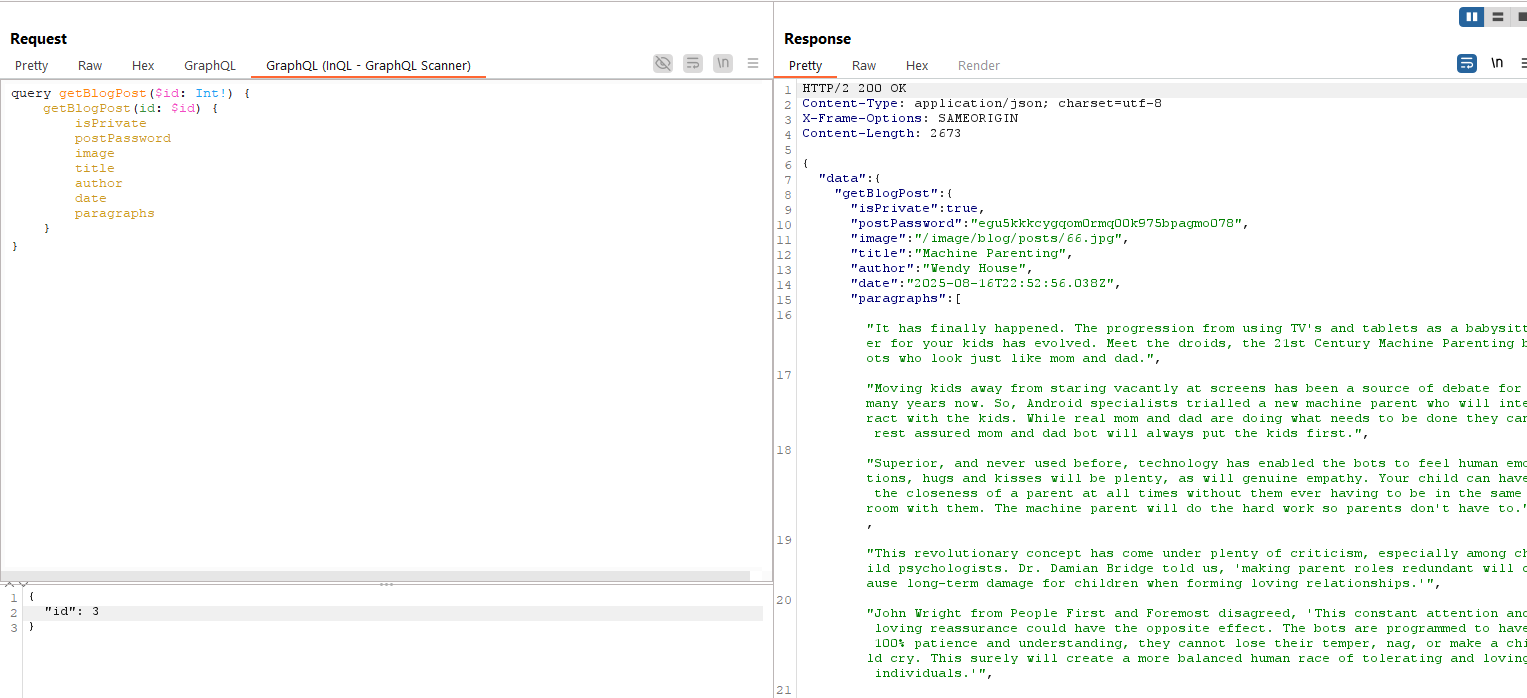Toggle line wrap icon in Response panel
This screenshot has width=1527, height=698.
pyautogui.click(x=1466, y=63)
